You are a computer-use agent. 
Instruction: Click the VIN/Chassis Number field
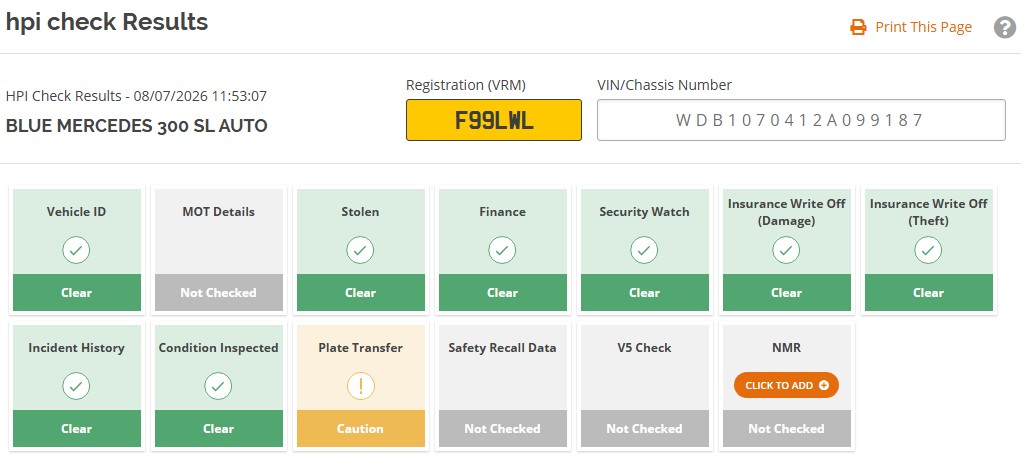[801, 120]
